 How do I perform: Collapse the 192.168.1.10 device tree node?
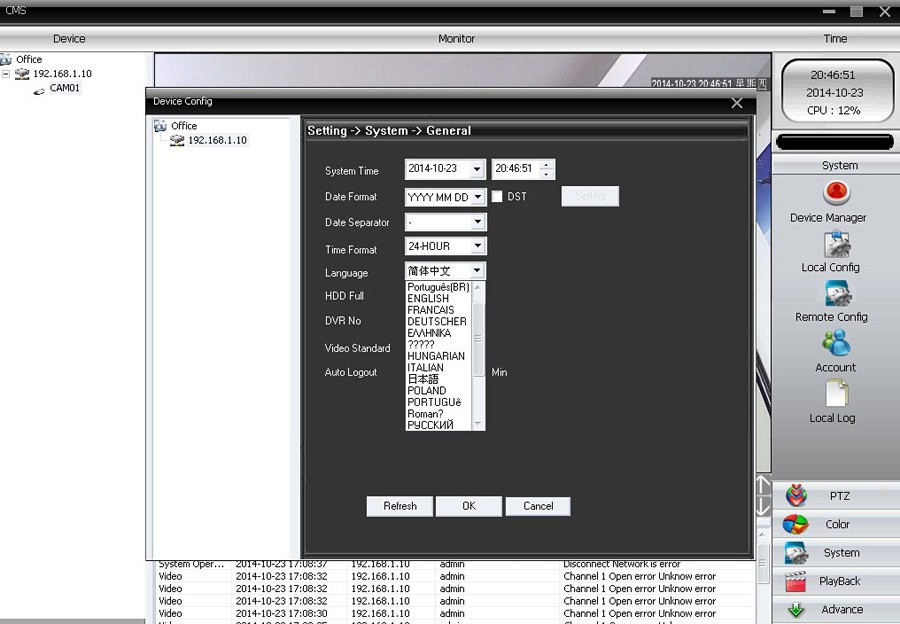tap(7, 74)
